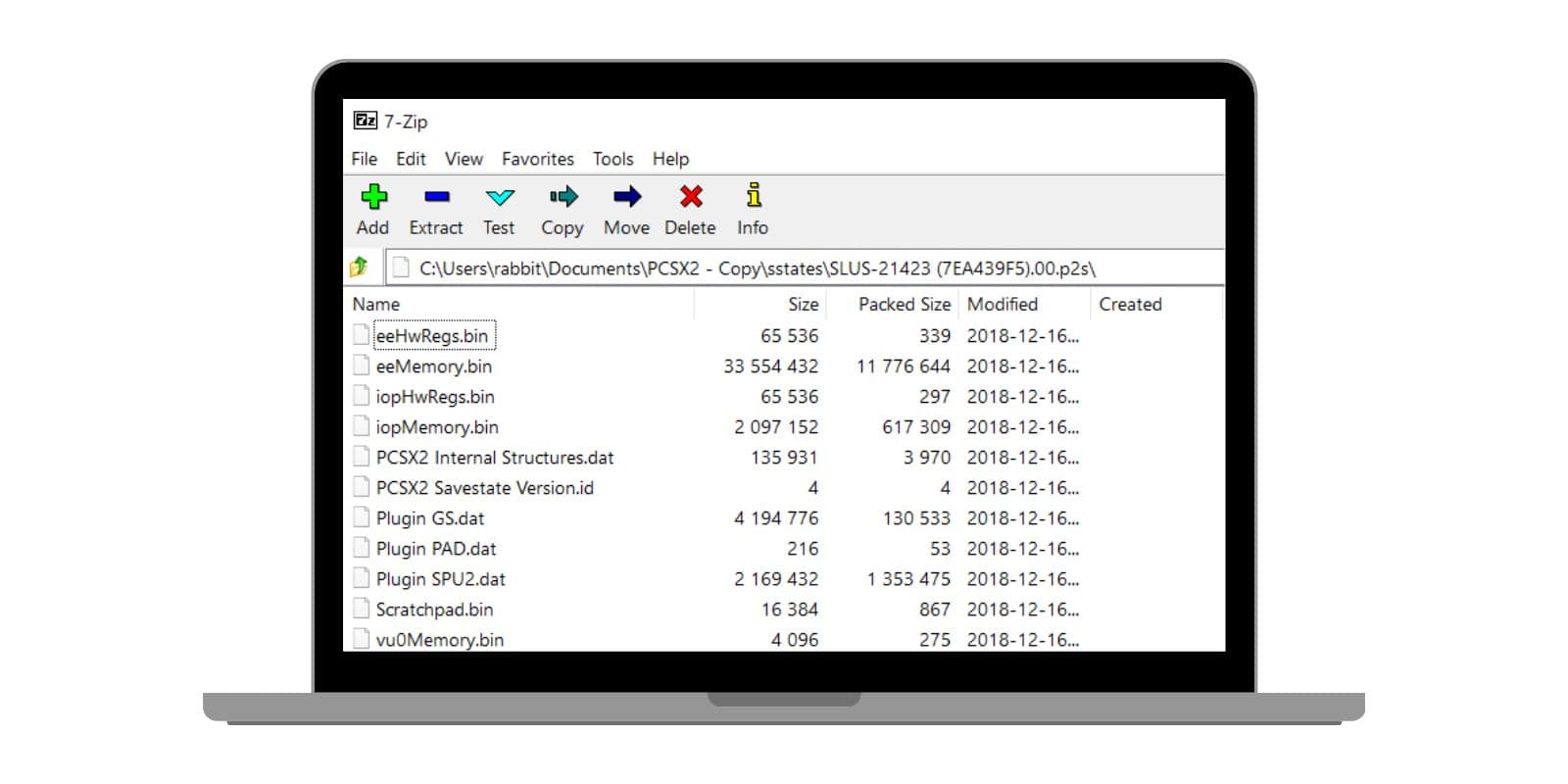Viewport: 1568px width, 784px height.
Task: Sort by the Size column header
Action: click(804, 305)
